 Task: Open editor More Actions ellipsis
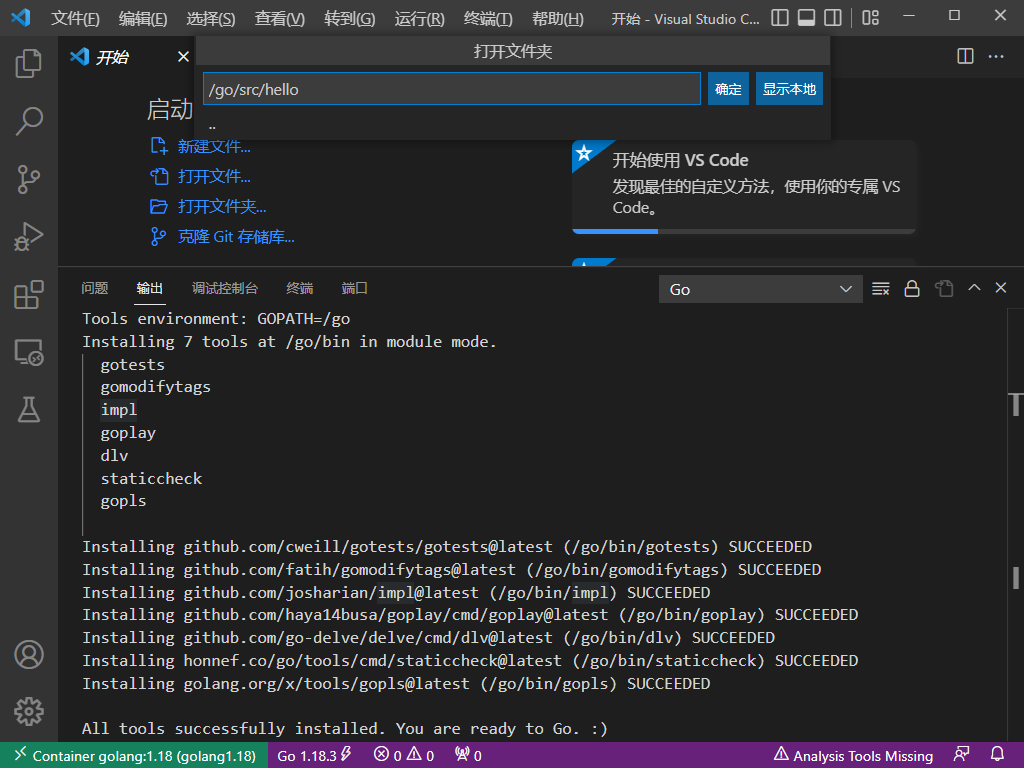point(996,56)
